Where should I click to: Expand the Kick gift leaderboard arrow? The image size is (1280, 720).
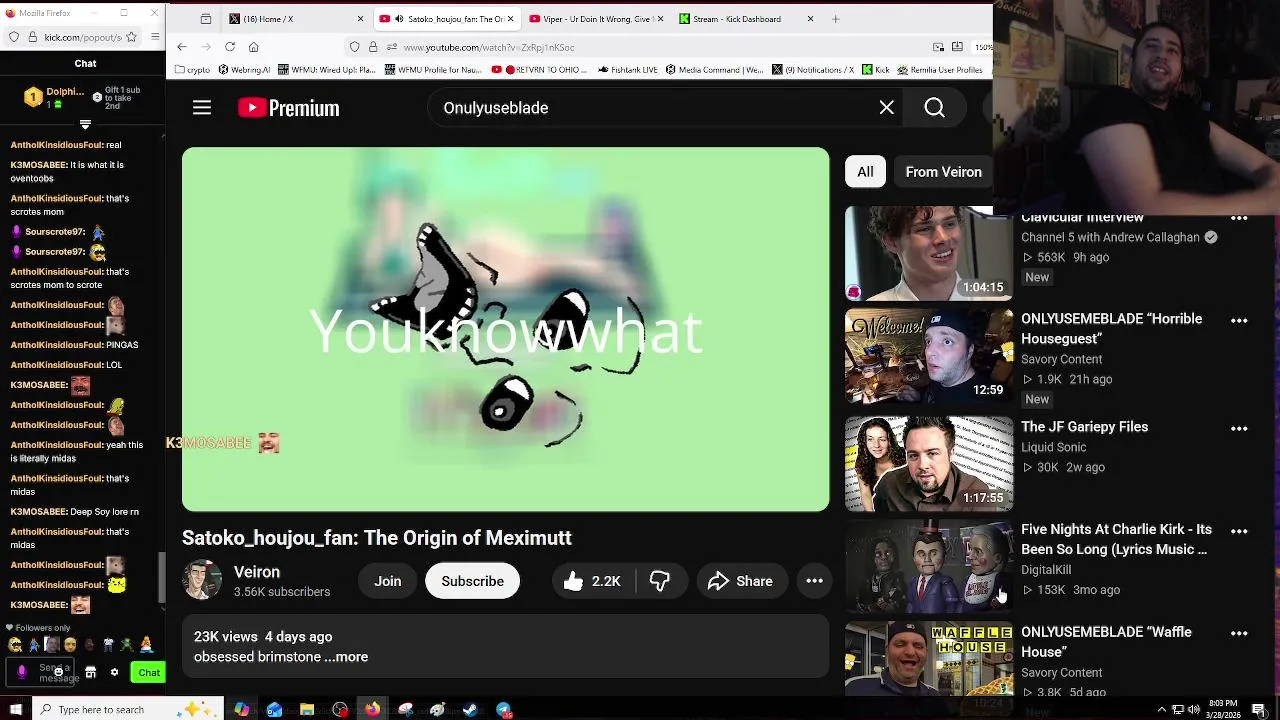(x=85, y=125)
